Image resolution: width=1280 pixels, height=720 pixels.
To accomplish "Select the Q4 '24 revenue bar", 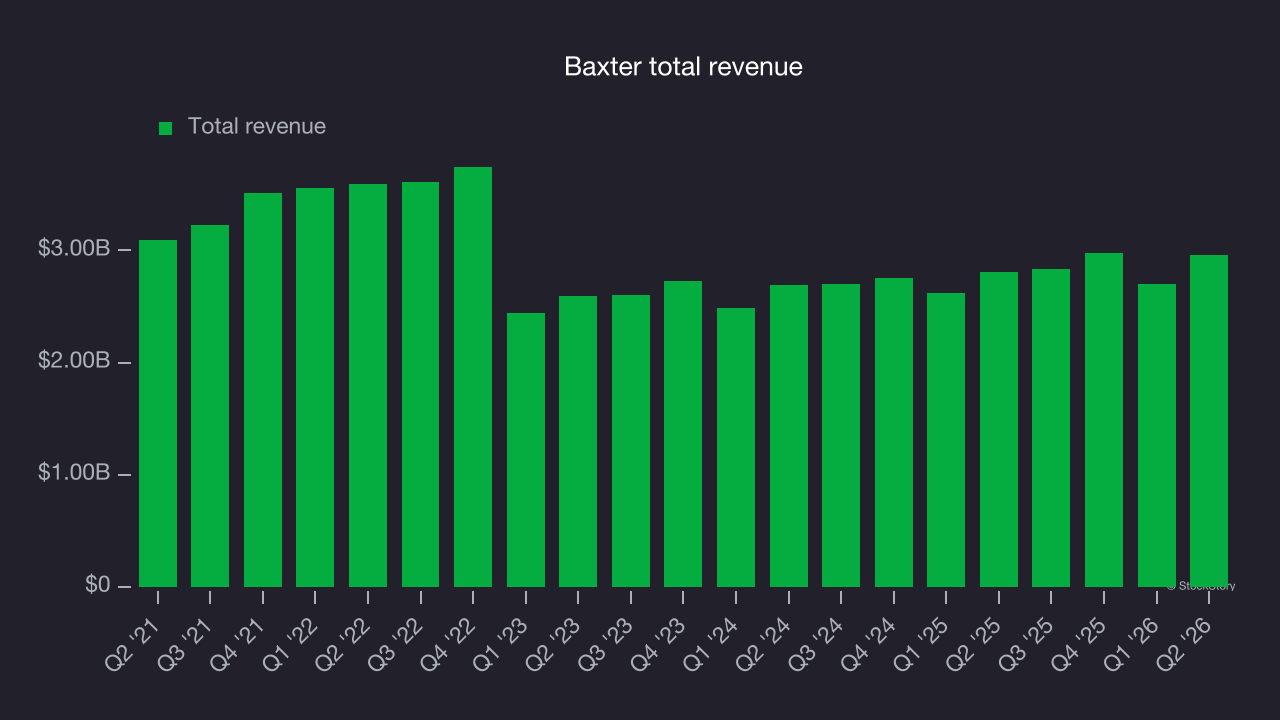I will [x=894, y=432].
